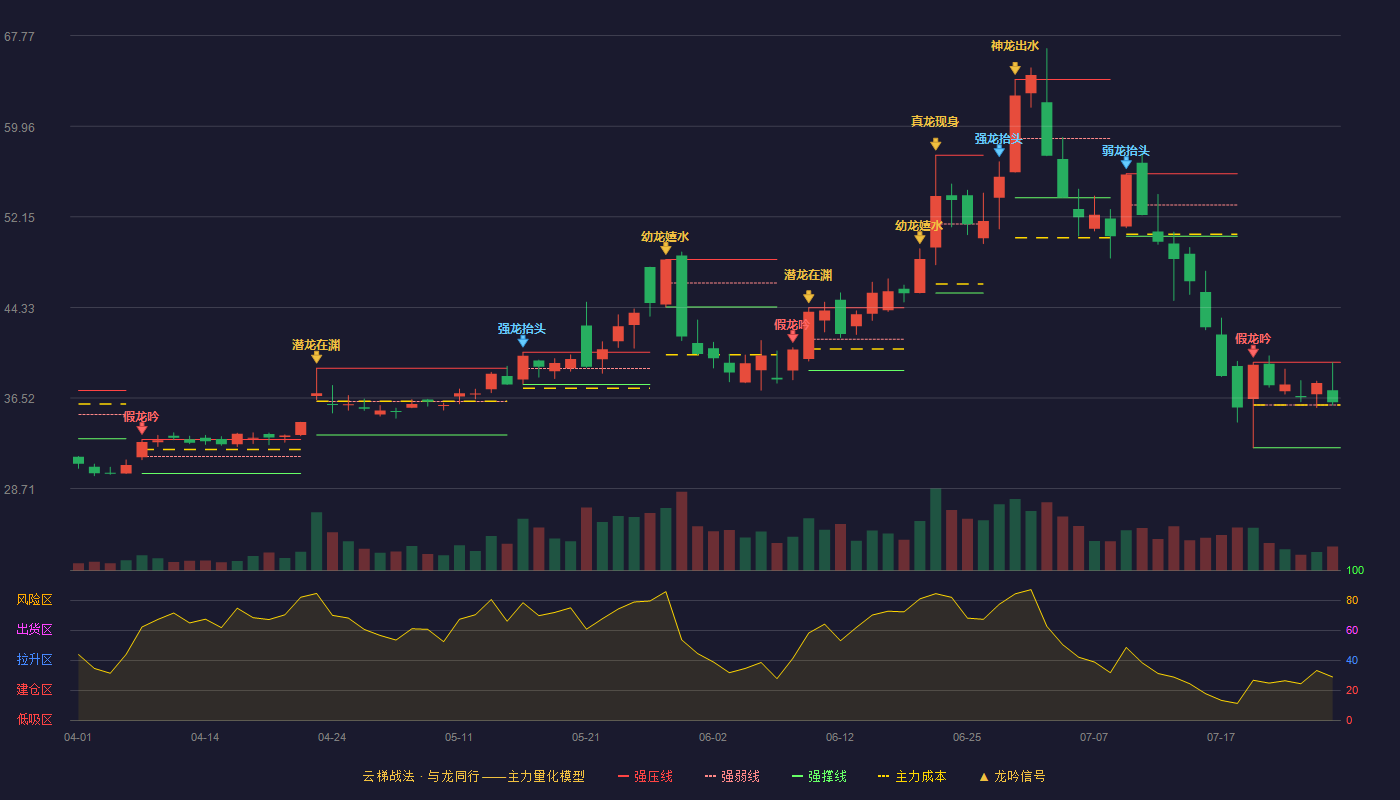Select the 07-17 date label
This screenshot has height=800, width=1400.
(x=1221, y=737)
